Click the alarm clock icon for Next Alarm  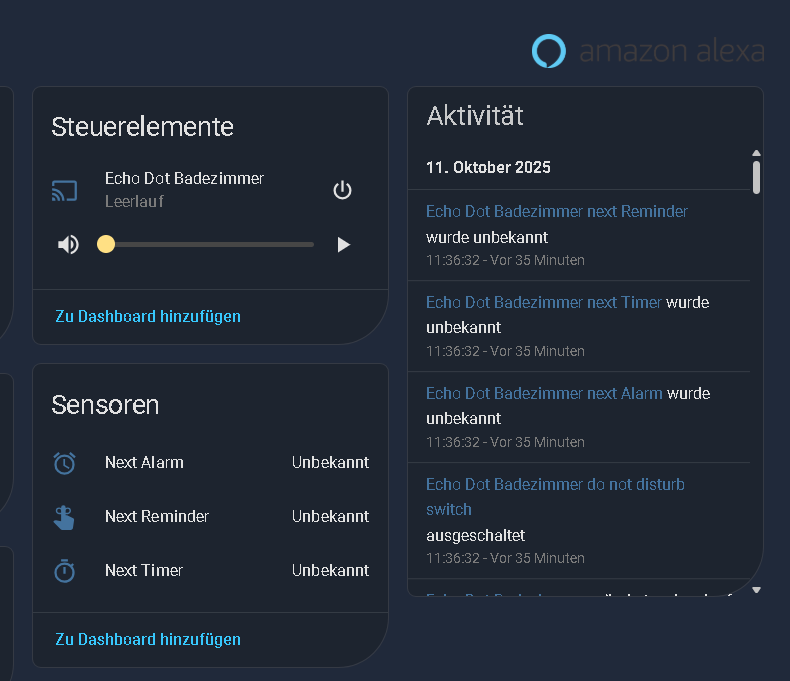click(x=65, y=463)
